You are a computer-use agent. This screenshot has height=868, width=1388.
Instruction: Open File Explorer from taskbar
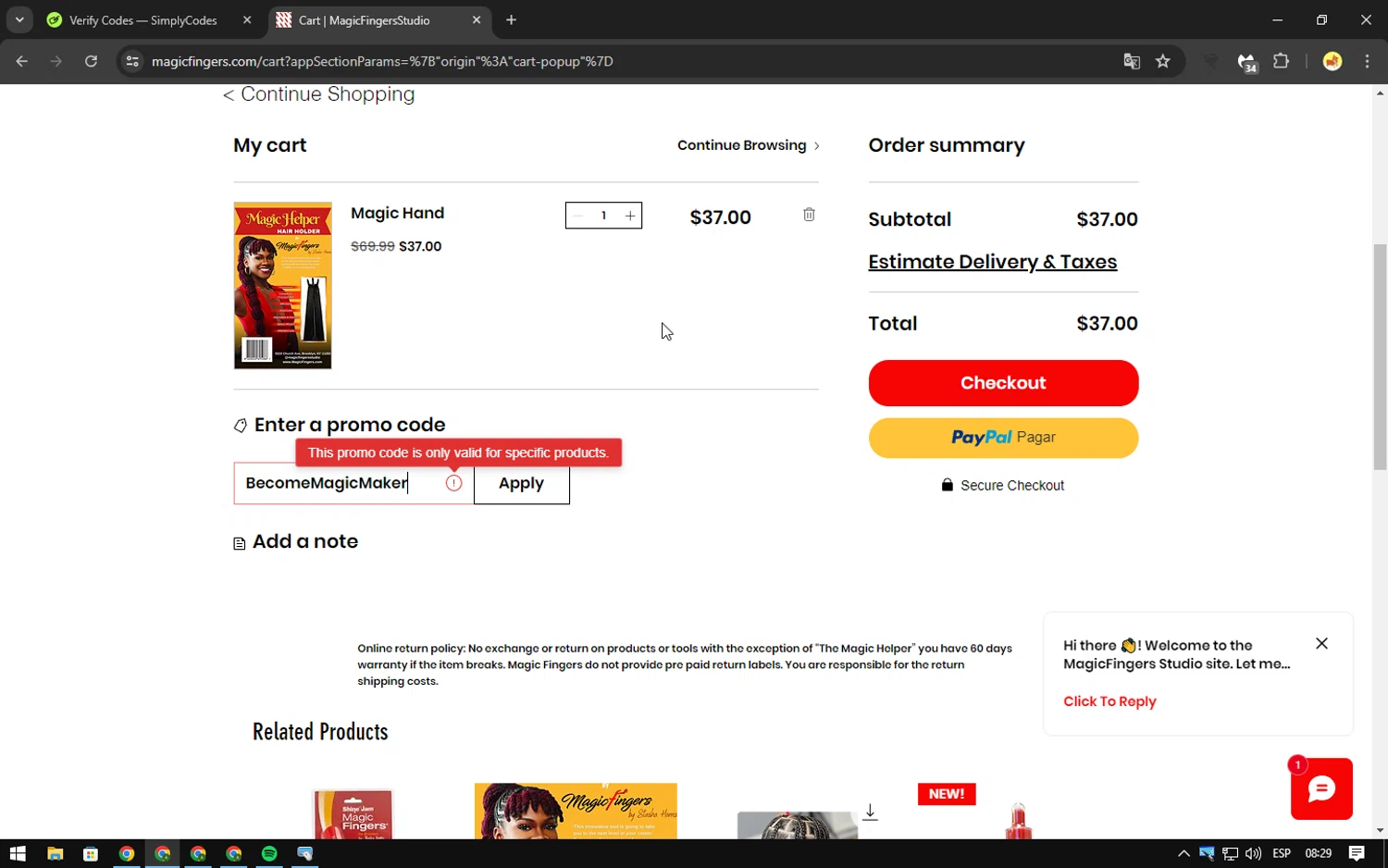(55, 853)
